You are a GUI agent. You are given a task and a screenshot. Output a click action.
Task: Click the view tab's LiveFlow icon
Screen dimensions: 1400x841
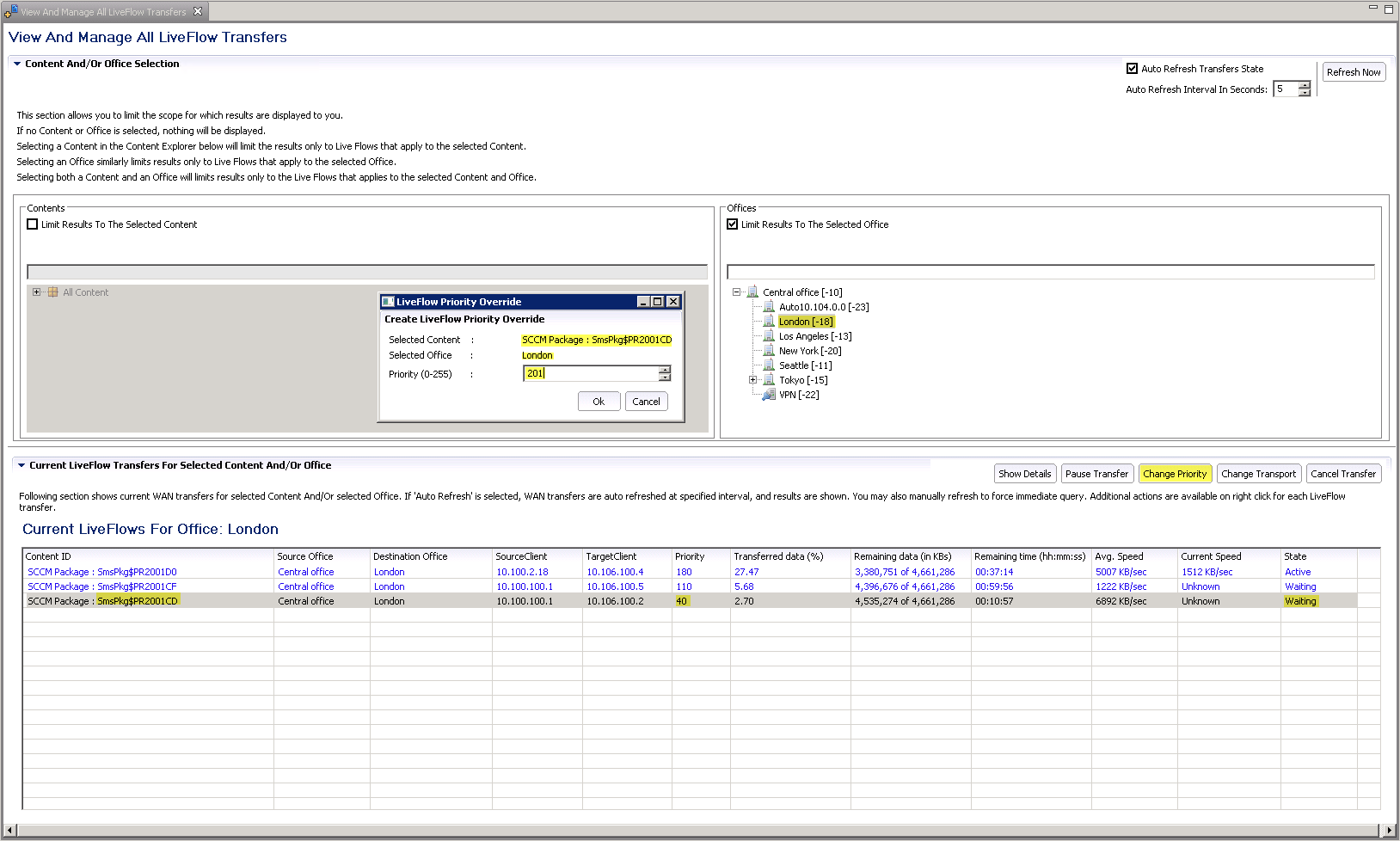(x=10, y=11)
